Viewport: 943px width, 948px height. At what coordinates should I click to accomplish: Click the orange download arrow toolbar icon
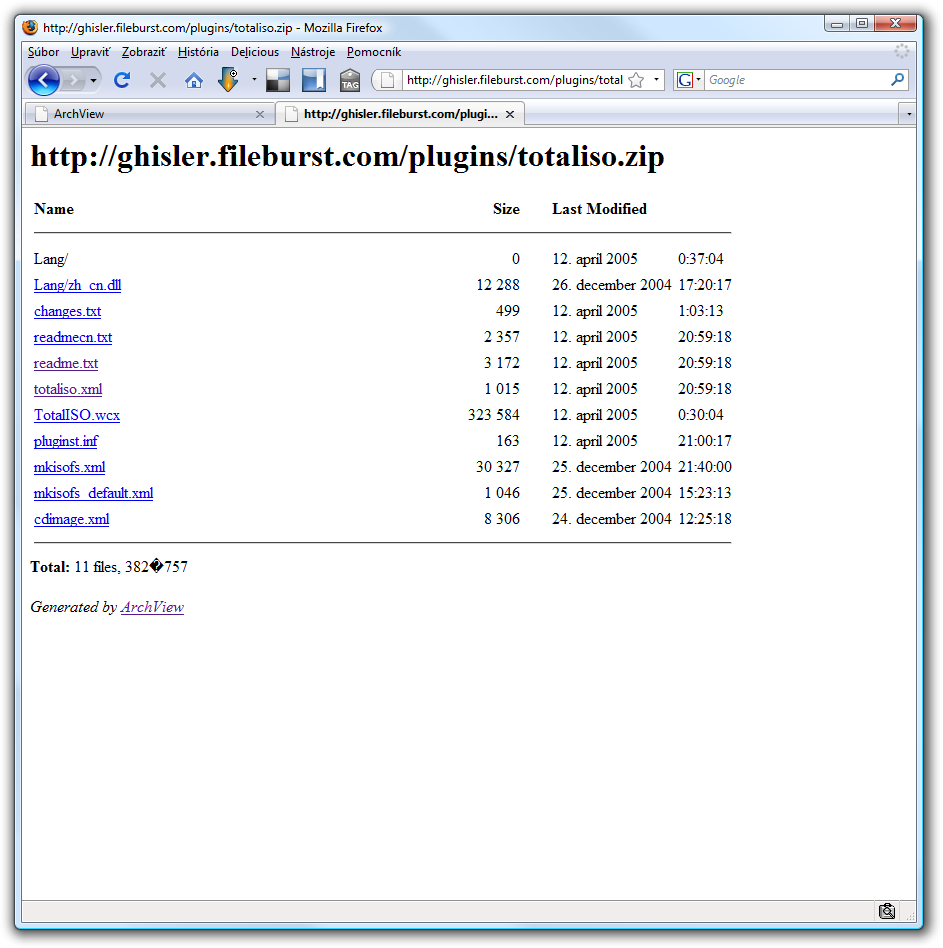[x=228, y=80]
